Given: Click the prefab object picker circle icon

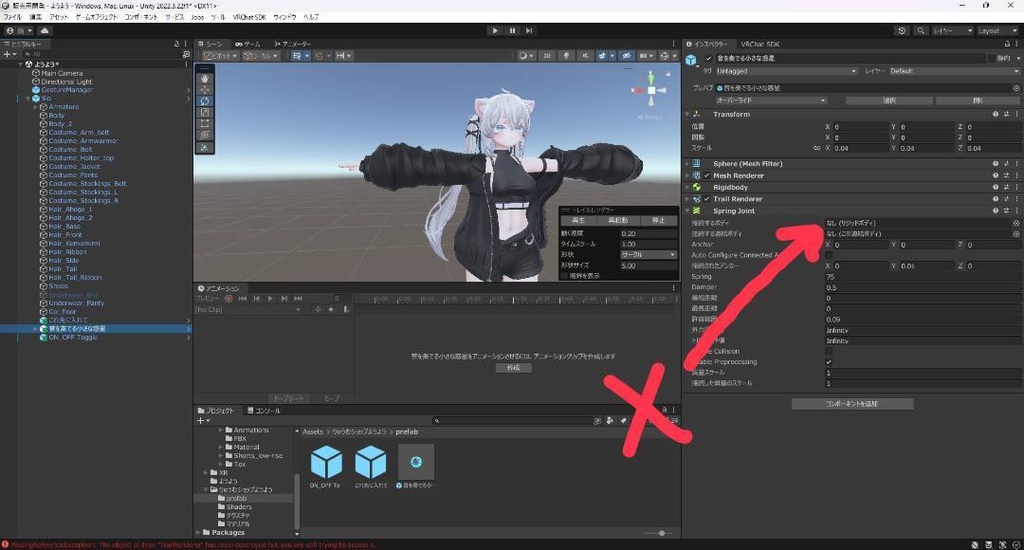Looking at the screenshot, I should coord(1016,88).
